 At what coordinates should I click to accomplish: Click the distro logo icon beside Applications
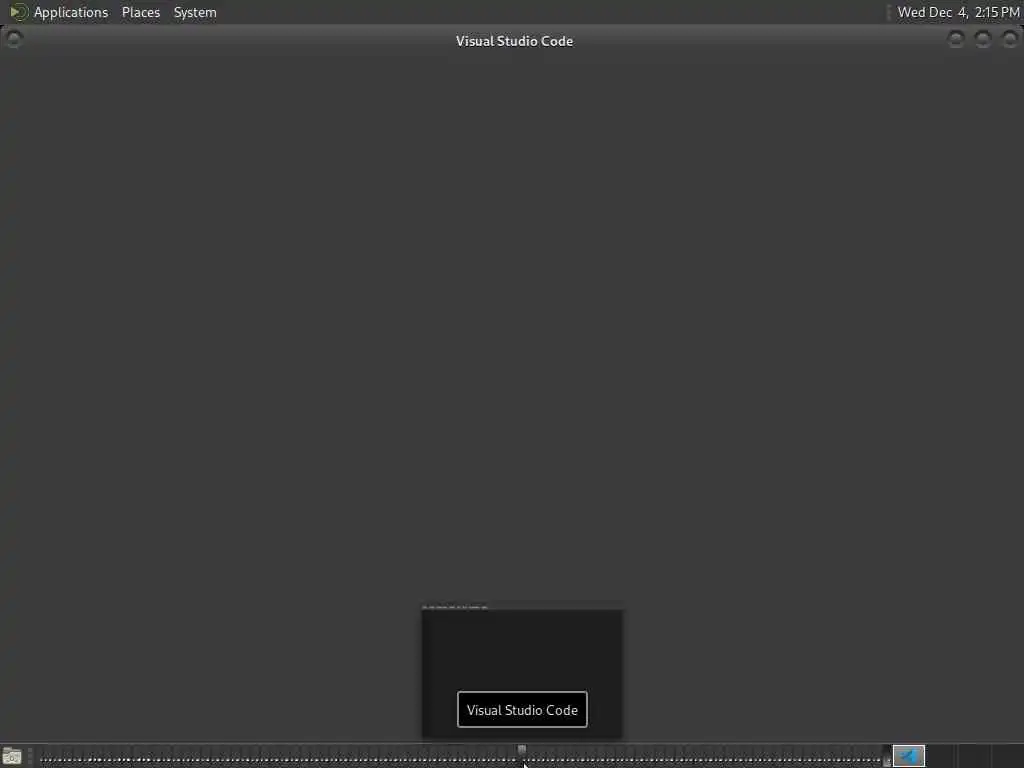(x=18, y=12)
